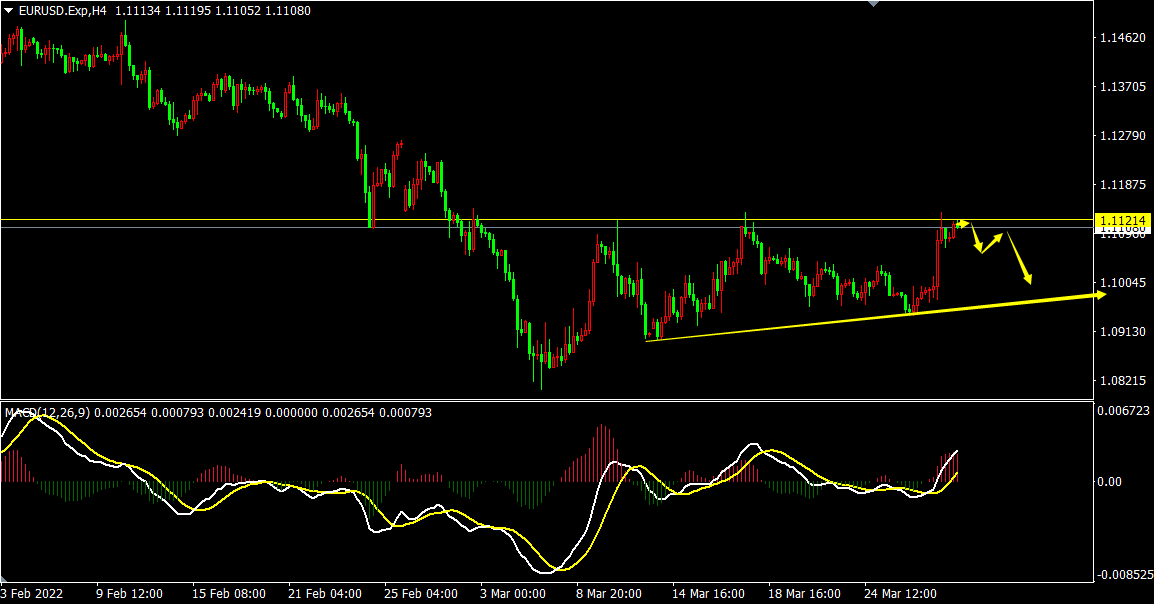The image size is (1154, 604).
Task: Click the yellow 1.11214 price label
Action: [1125, 220]
